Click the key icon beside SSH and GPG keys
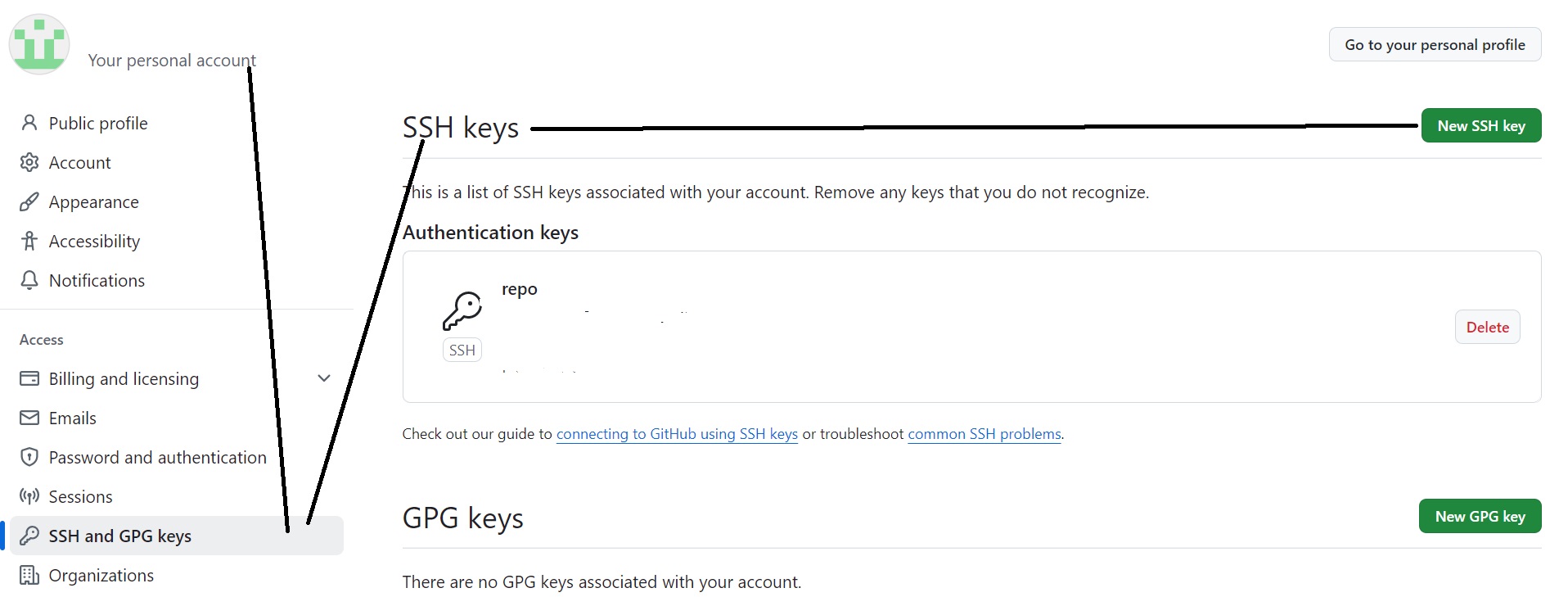 coord(29,536)
